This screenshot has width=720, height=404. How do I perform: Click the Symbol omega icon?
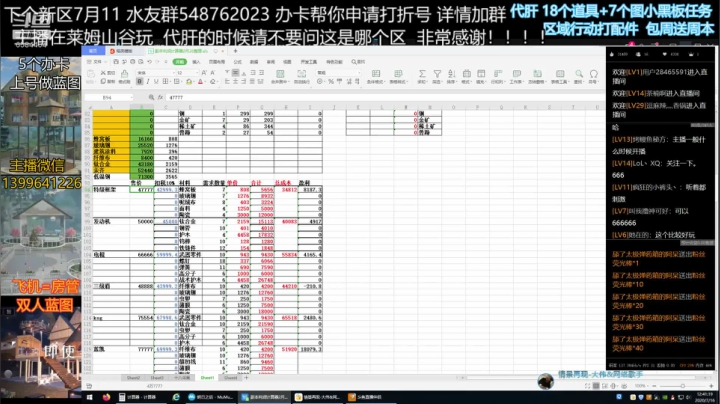coord(593,74)
